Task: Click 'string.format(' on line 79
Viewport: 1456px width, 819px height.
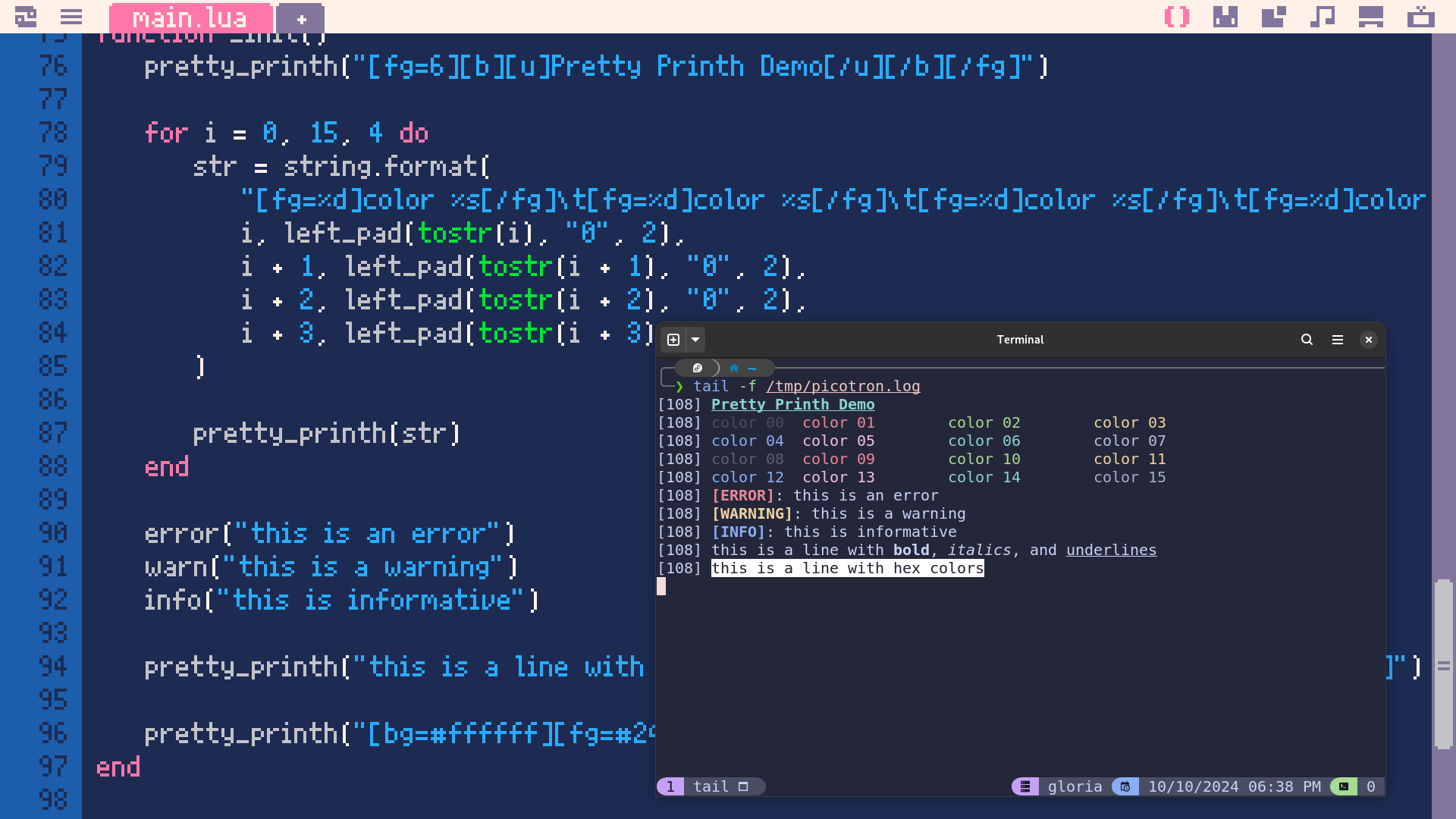Action: point(387,167)
